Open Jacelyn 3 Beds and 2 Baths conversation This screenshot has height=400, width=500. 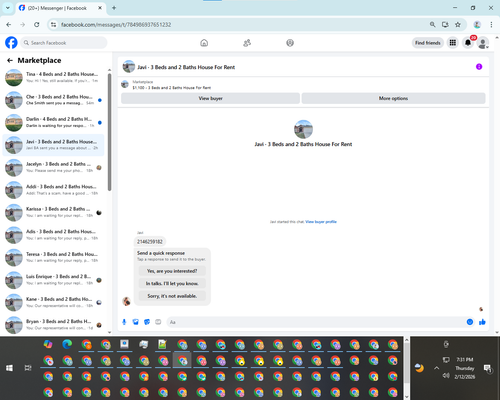(53, 167)
